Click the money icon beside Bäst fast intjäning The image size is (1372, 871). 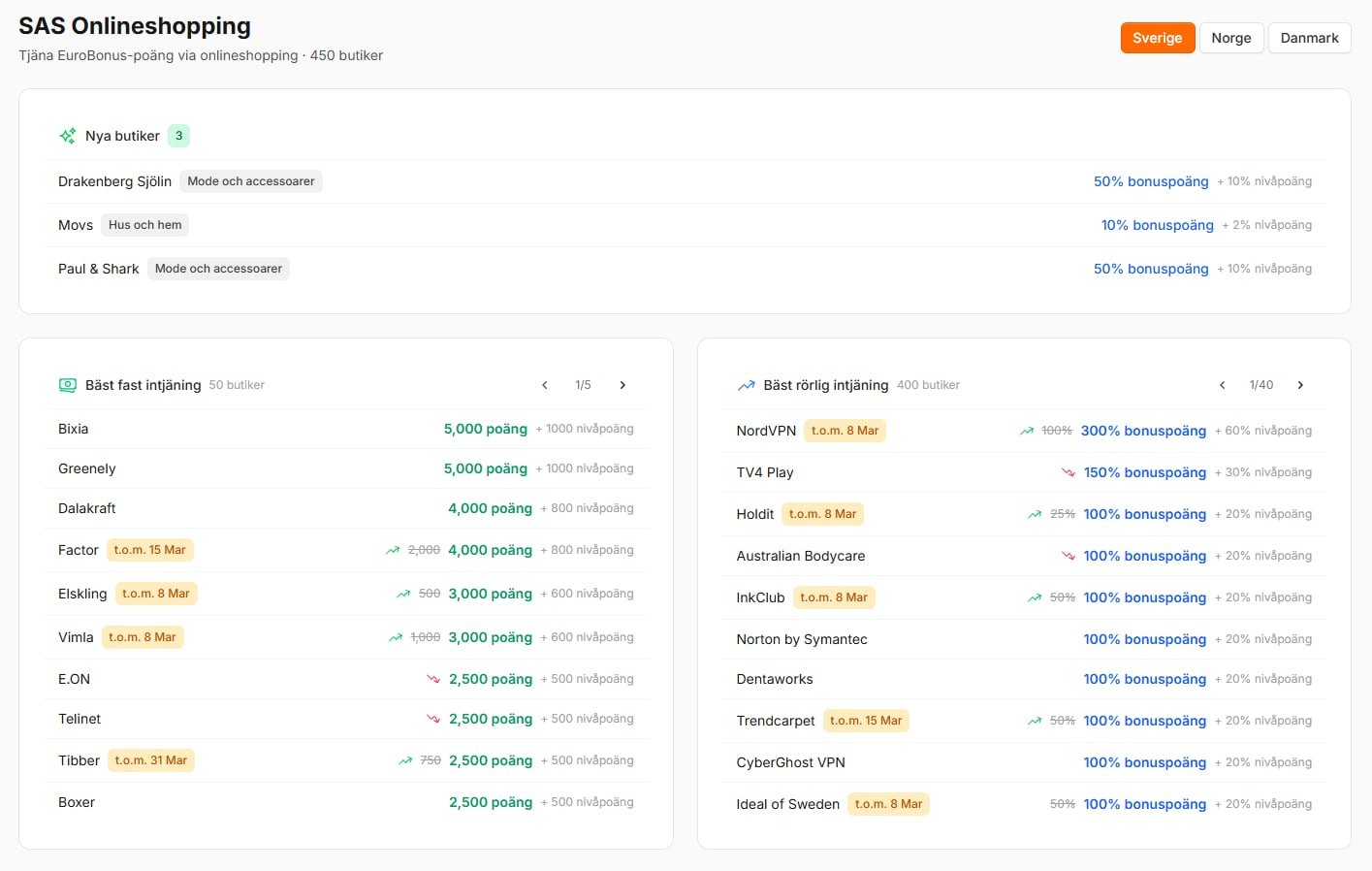(67, 385)
